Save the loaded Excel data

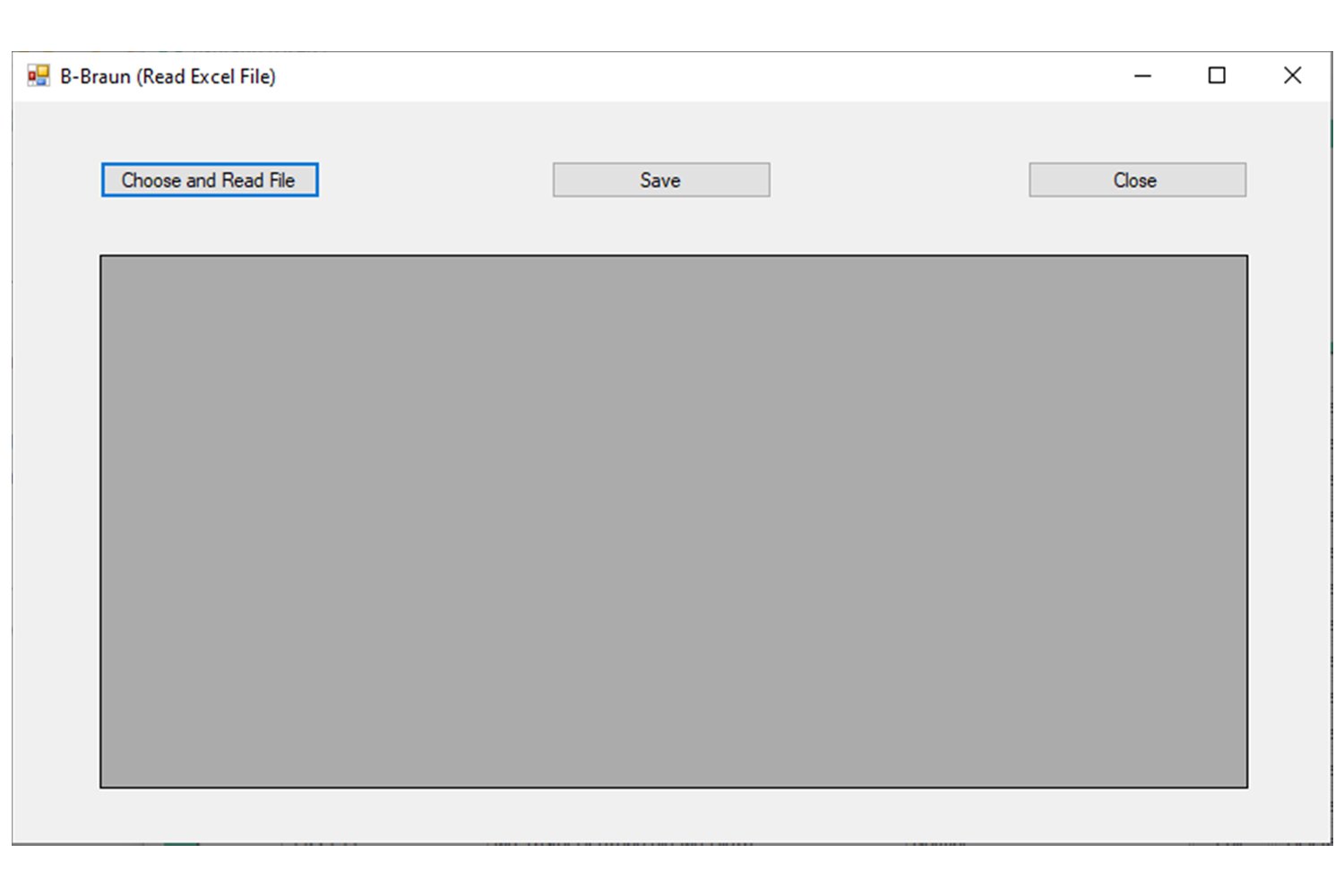pyautogui.click(x=661, y=180)
